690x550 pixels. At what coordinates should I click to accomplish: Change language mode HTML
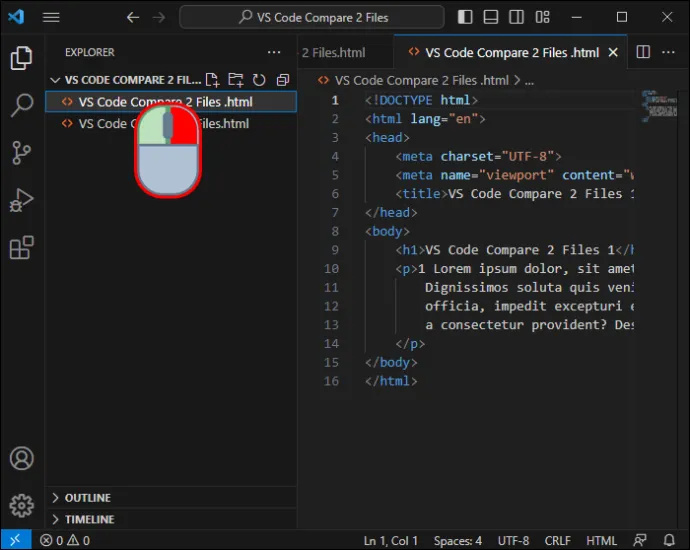coord(601,540)
